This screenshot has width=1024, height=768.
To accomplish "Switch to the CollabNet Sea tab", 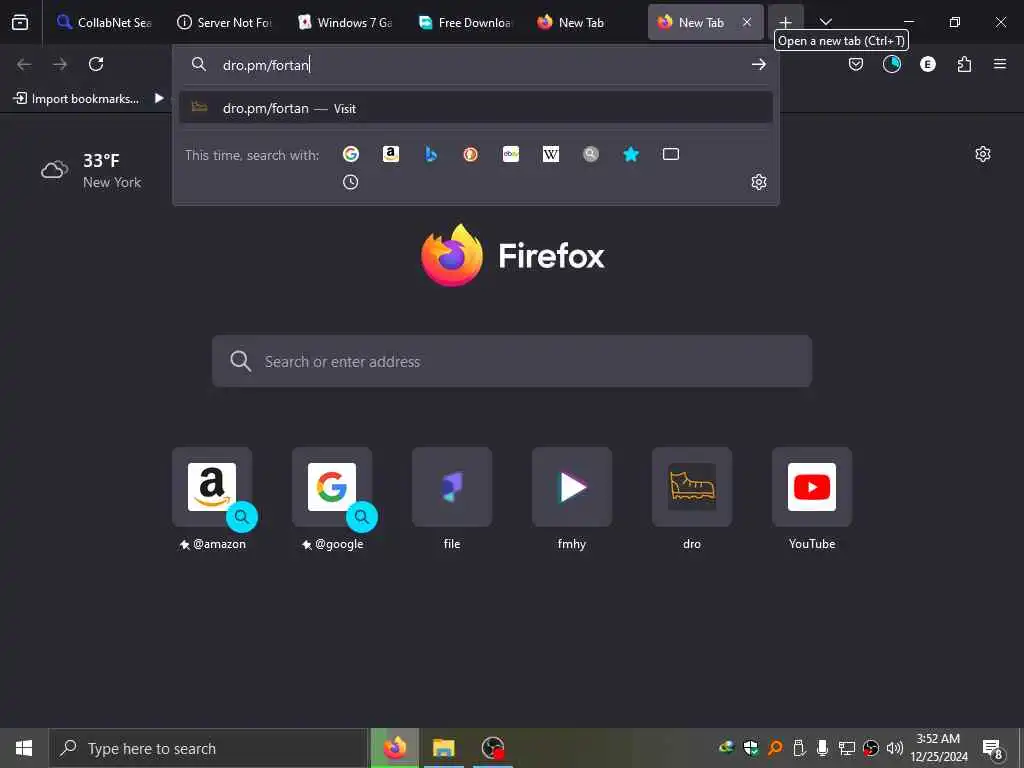I will click(x=104, y=22).
